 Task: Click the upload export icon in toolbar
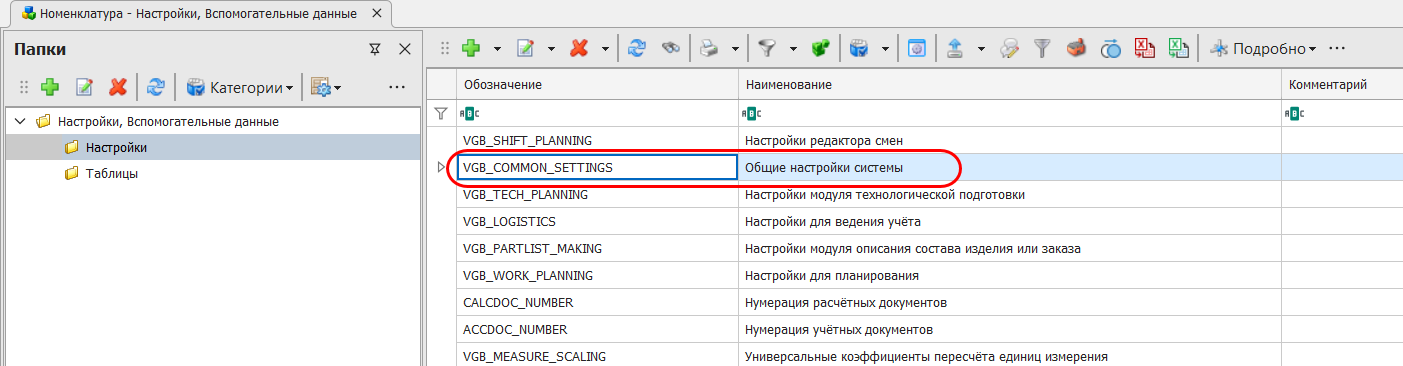click(x=955, y=48)
